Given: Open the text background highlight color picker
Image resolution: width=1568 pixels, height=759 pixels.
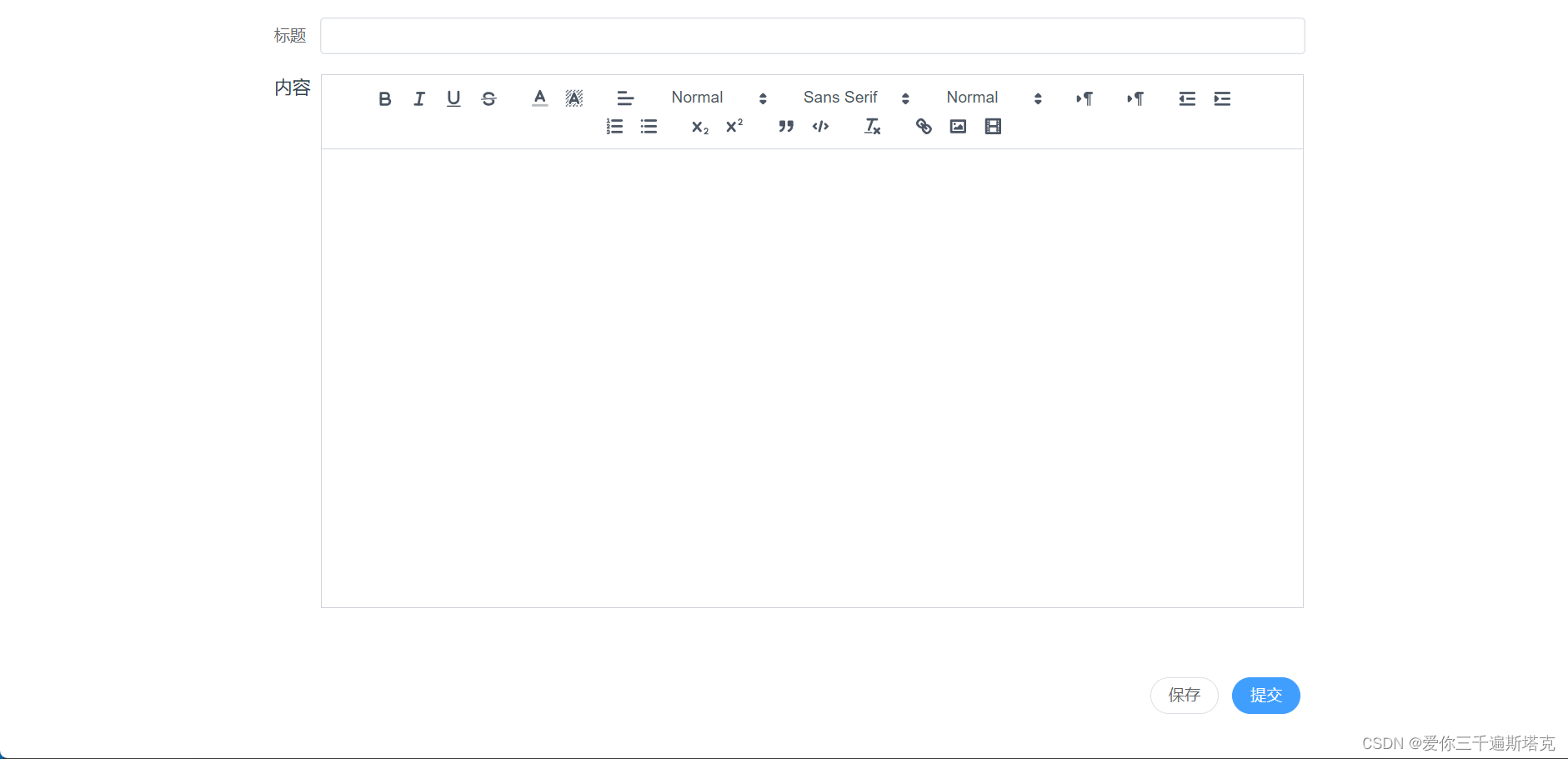Looking at the screenshot, I should (x=574, y=98).
